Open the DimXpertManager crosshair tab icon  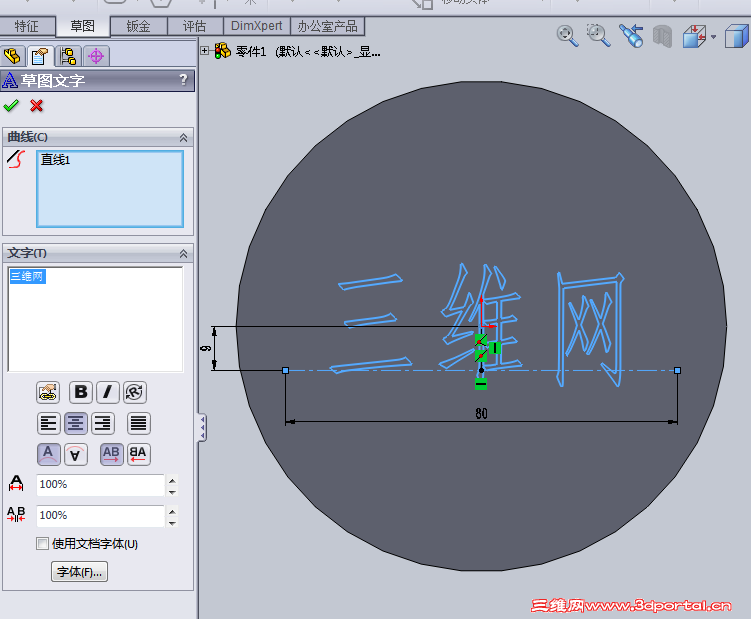pos(96,56)
